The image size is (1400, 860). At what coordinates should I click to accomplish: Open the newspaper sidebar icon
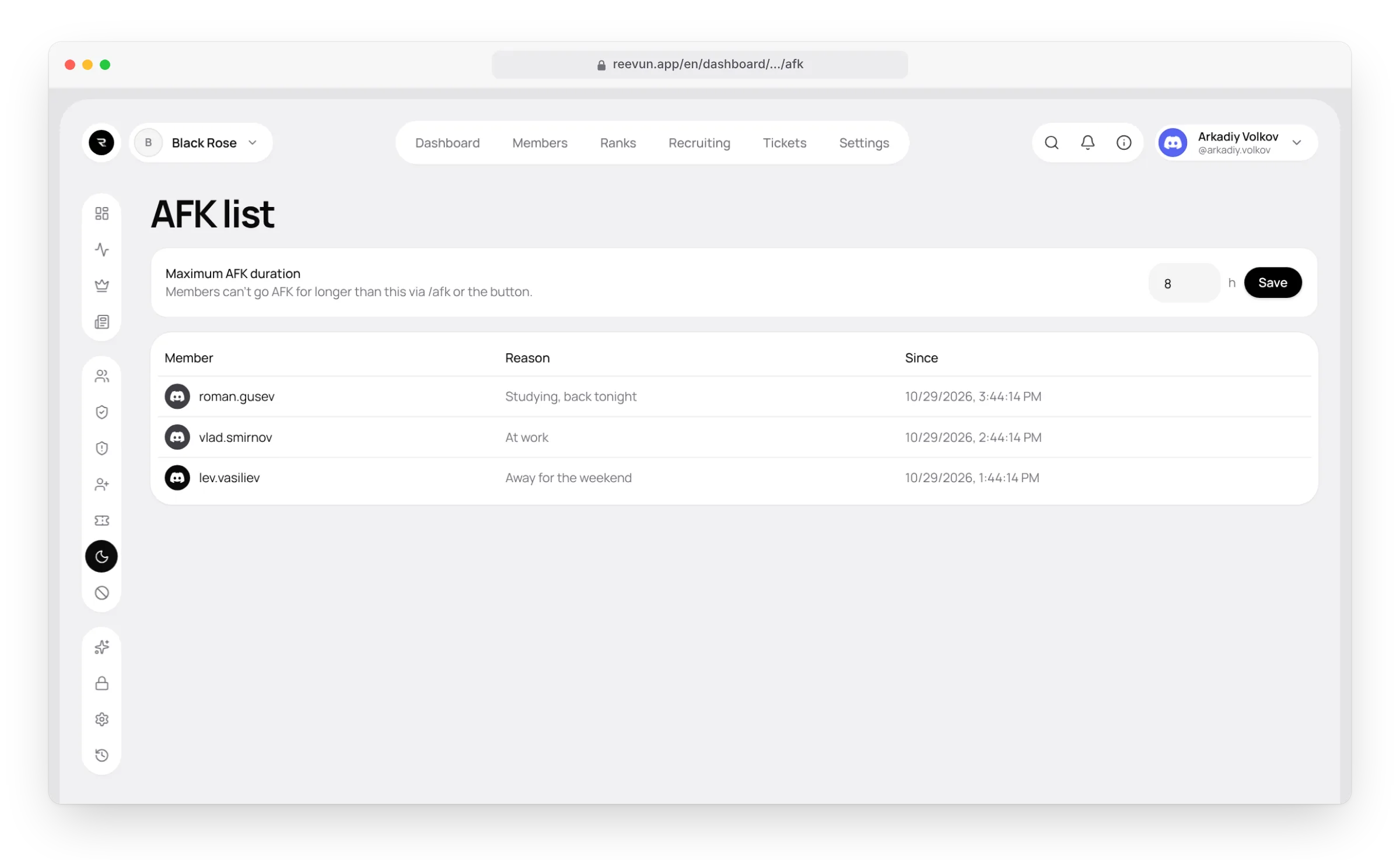(x=101, y=322)
